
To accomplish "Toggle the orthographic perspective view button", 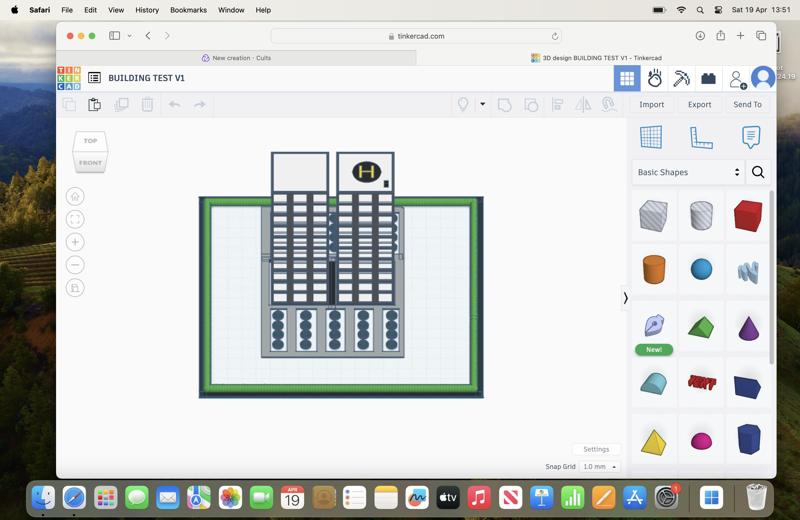I will point(75,288).
